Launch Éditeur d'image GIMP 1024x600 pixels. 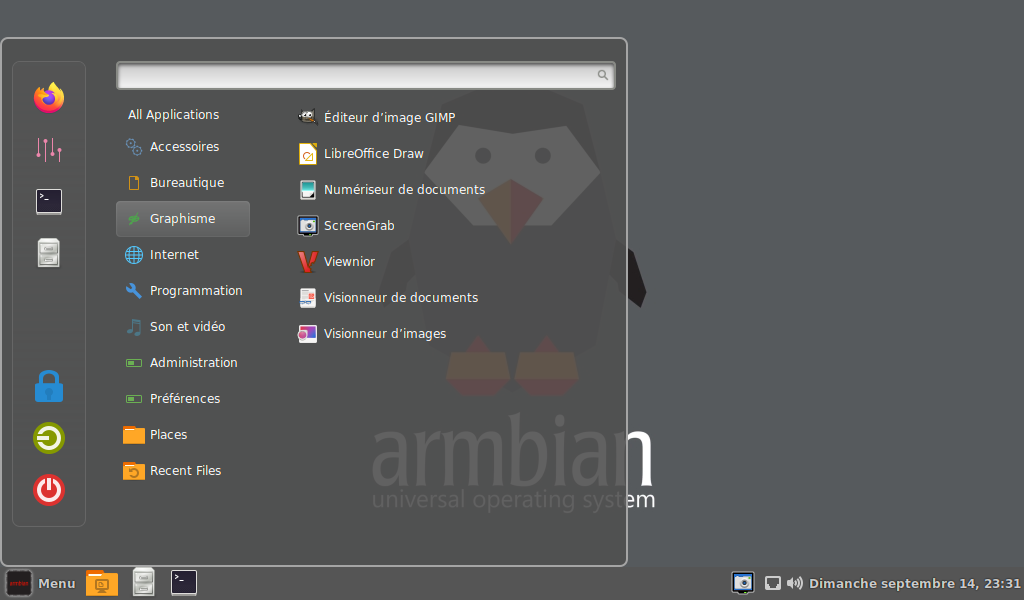[376, 118]
